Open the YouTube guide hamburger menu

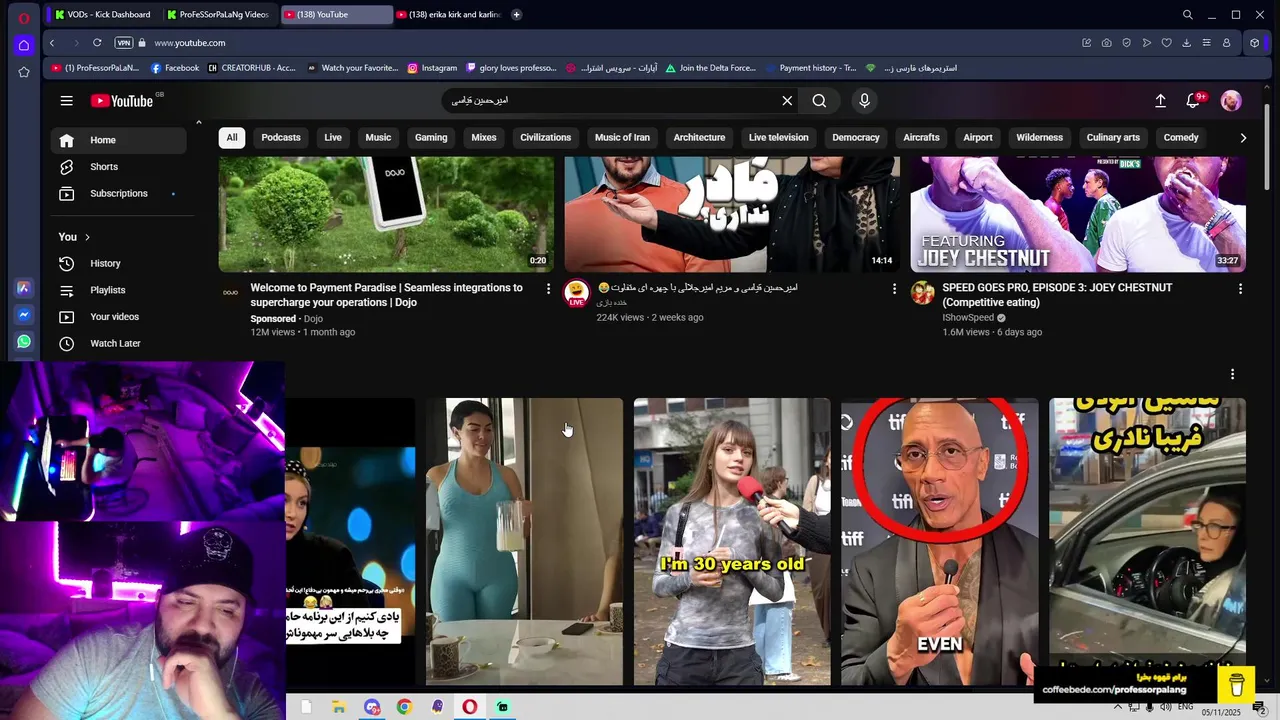click(x=66, y=101)
